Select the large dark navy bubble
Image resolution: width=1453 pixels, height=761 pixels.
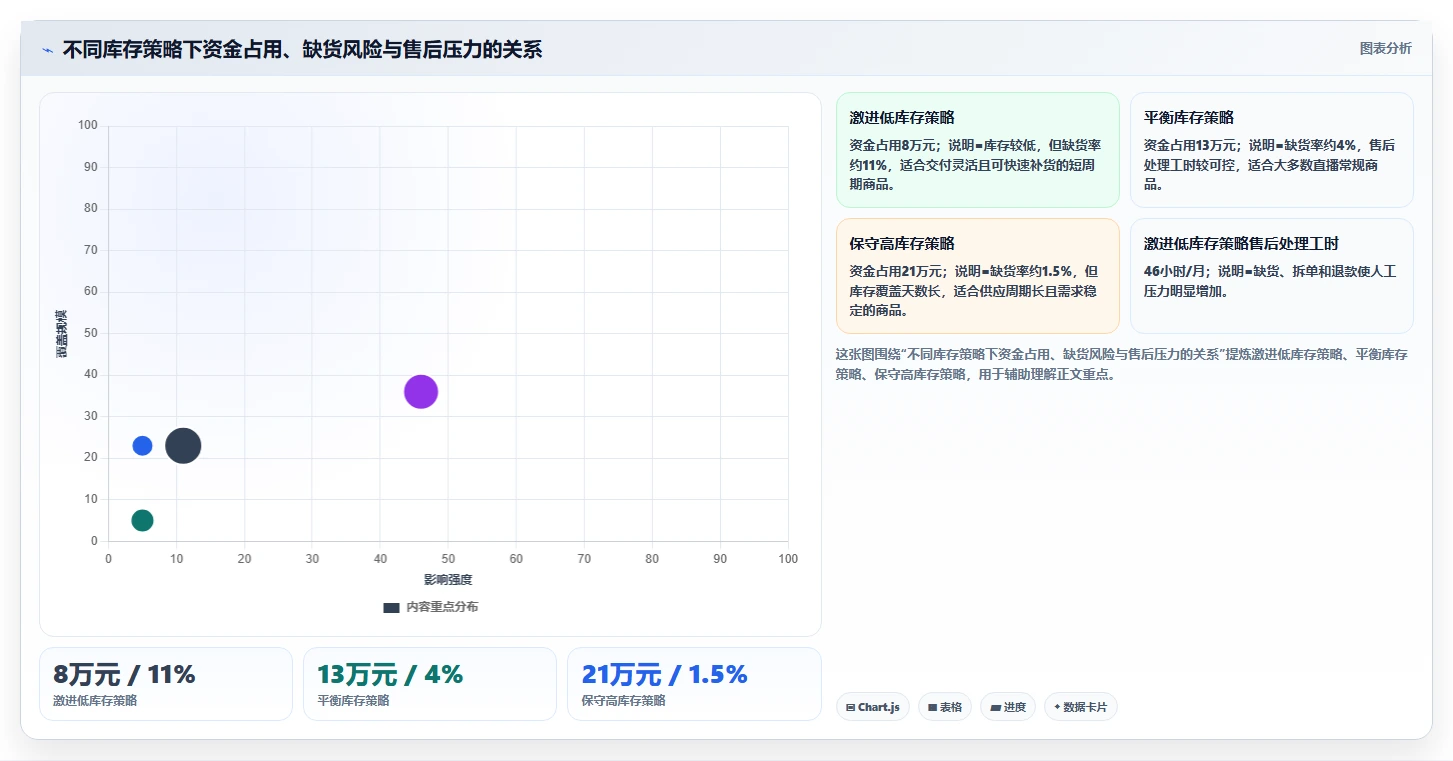183,445
